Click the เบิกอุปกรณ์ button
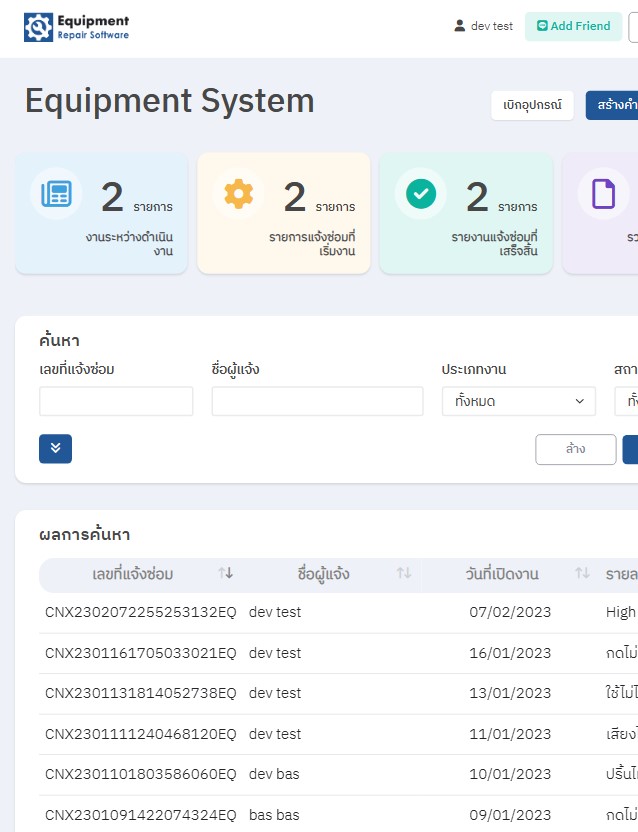The height and width of the screenshot is (832, 638). (532, 105)
